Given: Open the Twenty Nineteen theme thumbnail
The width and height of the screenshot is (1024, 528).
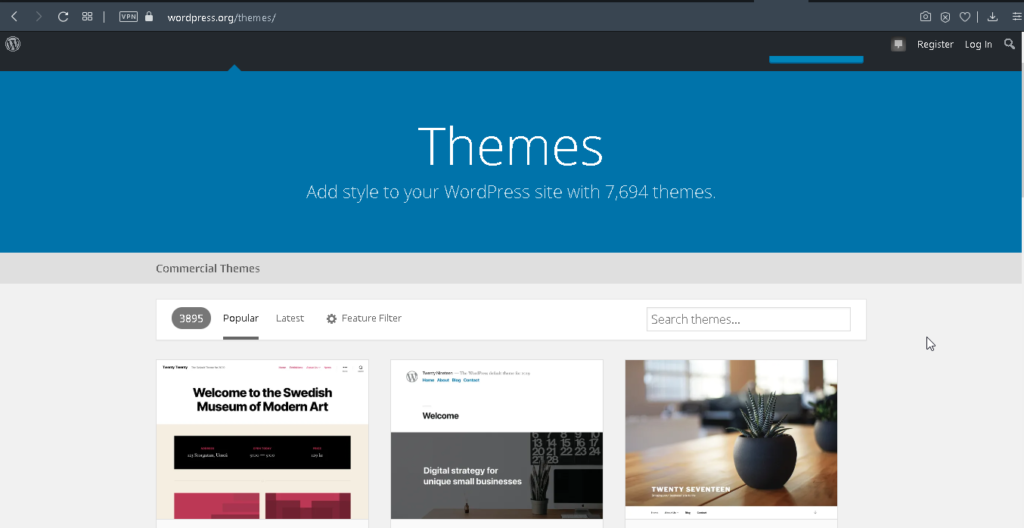Looking at the screenshot, I should pos(497,439).
